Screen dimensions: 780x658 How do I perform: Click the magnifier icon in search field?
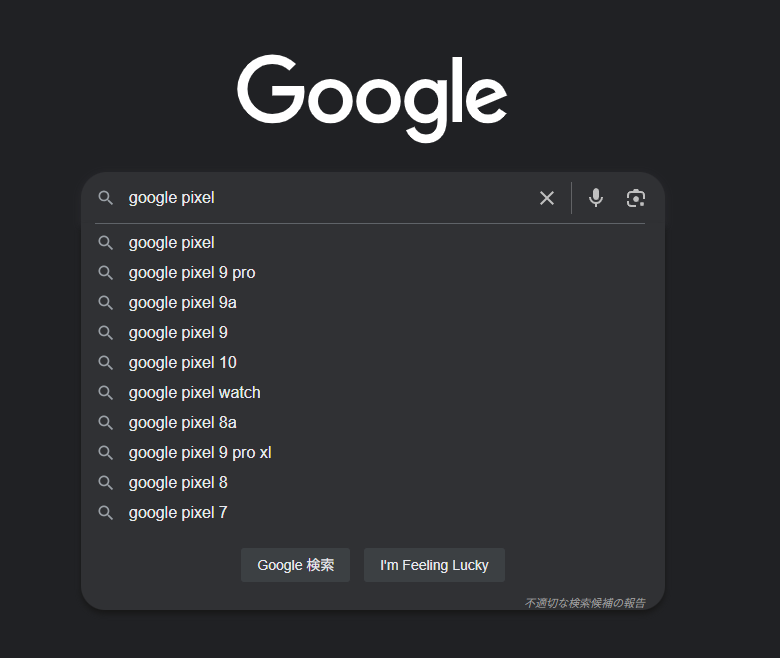coord(105,198)
